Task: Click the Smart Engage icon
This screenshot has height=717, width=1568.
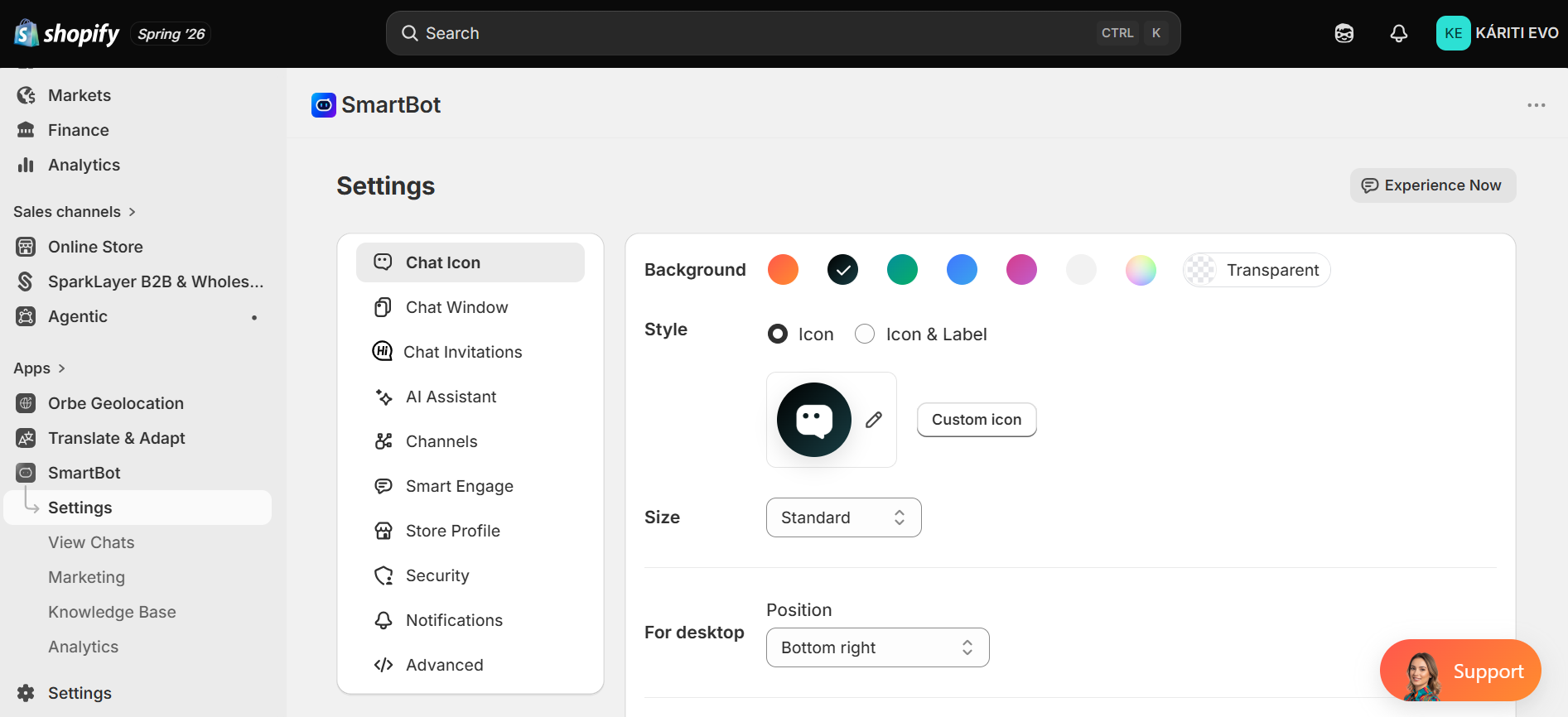Action: coord(383,486)
